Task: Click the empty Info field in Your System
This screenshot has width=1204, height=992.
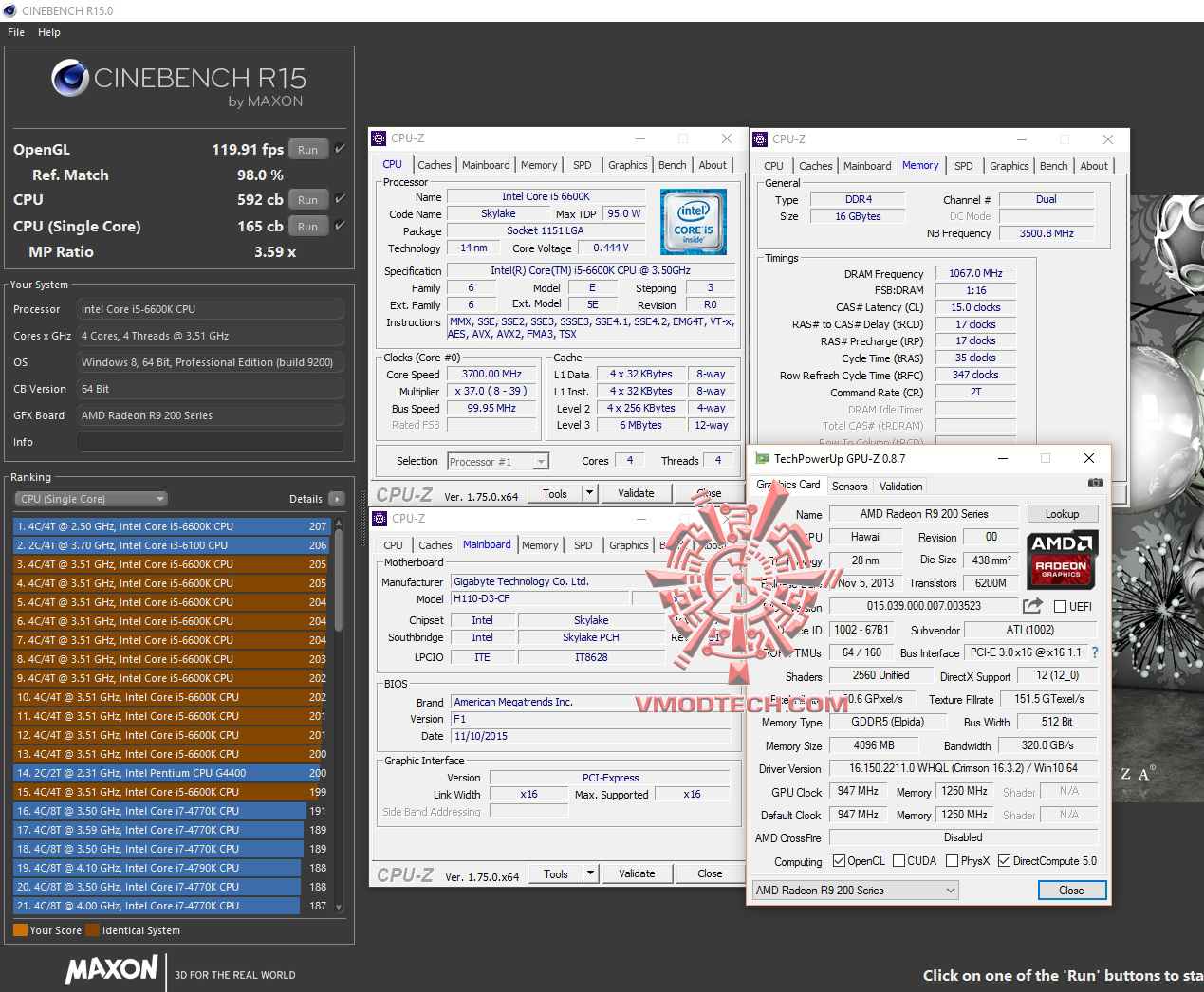Action: click(x=211, y=442)
